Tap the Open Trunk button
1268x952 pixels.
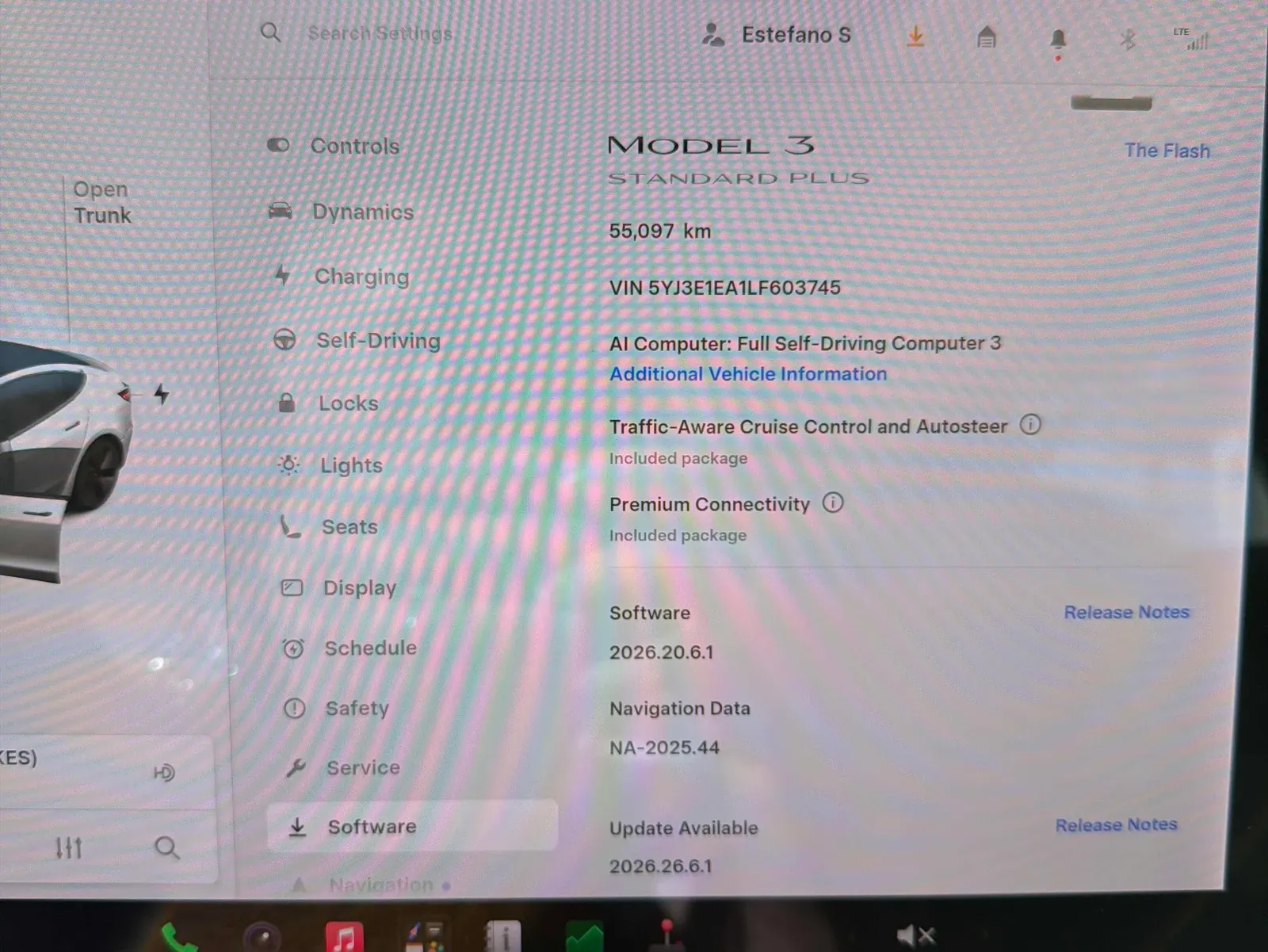click(x=101, y=202)
